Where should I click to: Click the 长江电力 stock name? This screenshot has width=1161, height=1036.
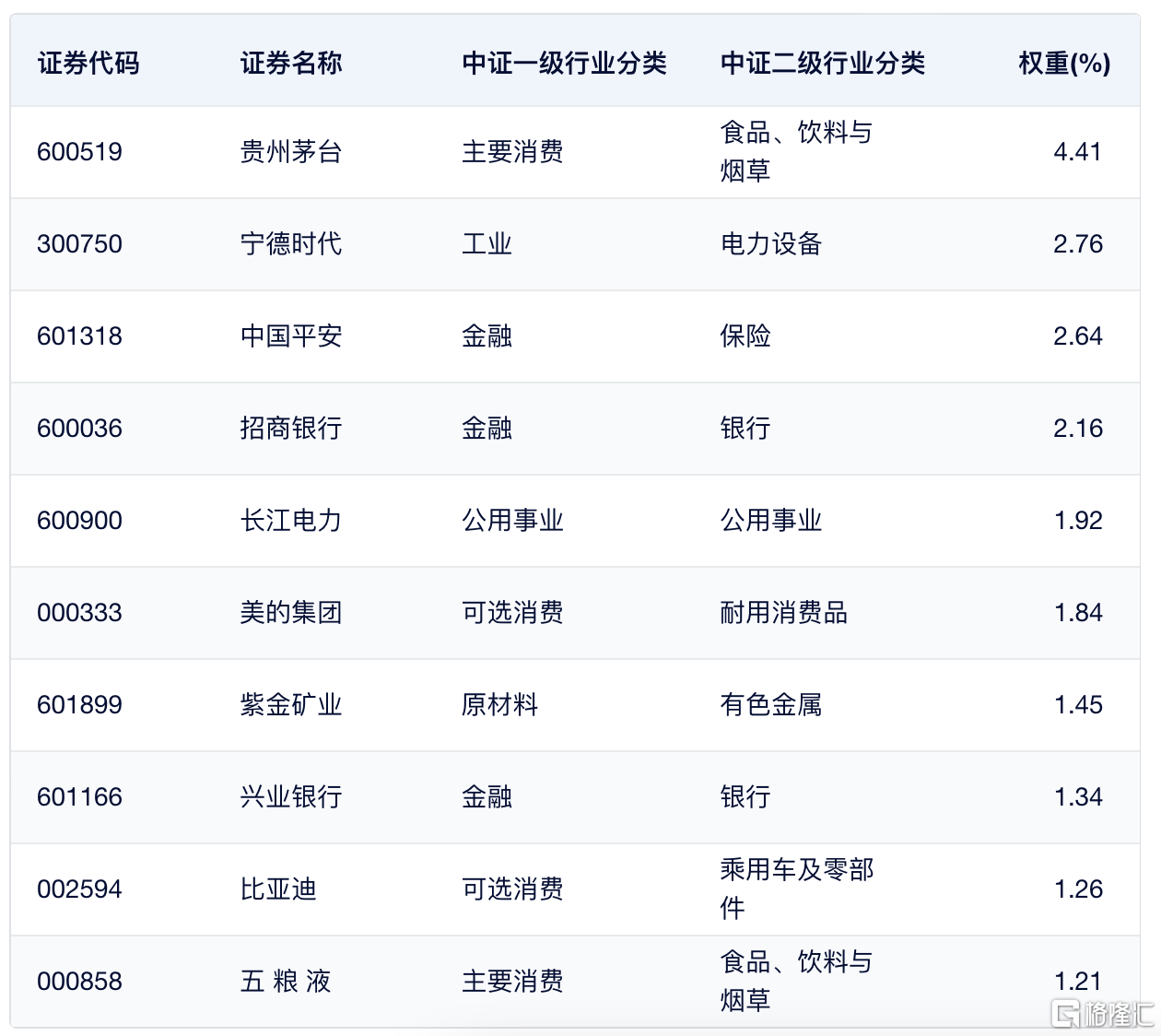(291, 521)
